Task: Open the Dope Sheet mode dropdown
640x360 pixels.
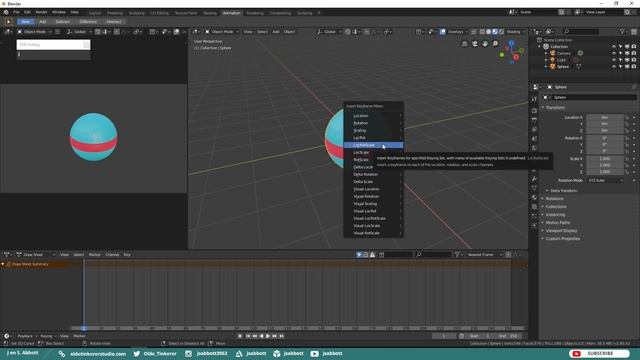Action: click(x=36, y=255)
